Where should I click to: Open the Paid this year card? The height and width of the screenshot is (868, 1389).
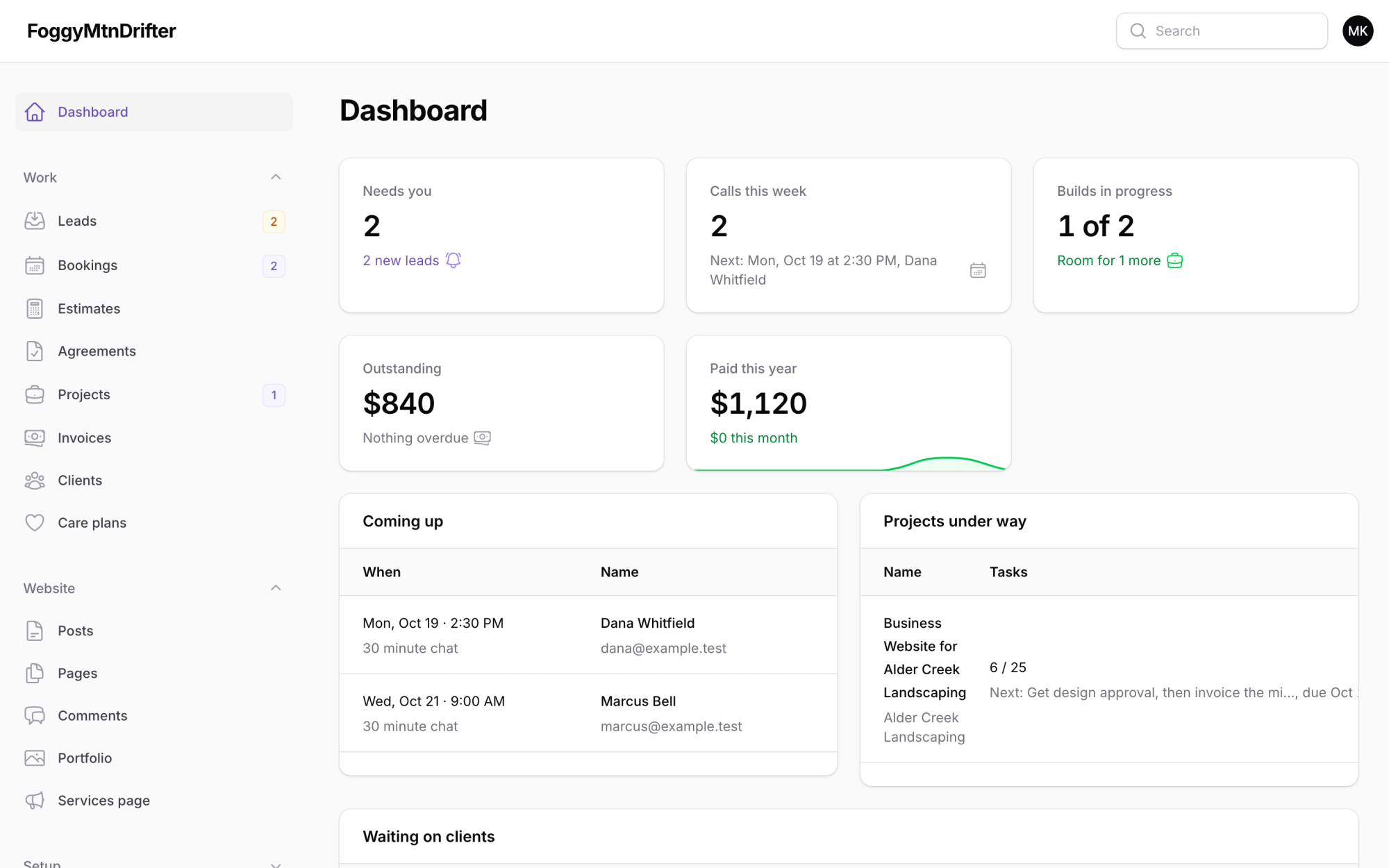click(x=849, y=403)
